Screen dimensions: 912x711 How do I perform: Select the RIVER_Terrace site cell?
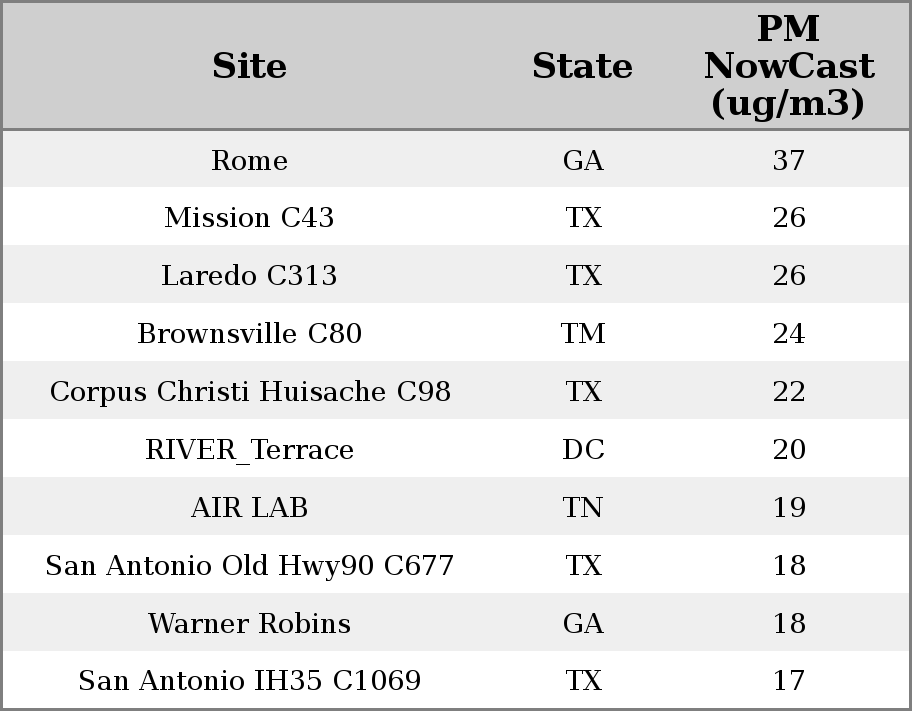[249, 449]
